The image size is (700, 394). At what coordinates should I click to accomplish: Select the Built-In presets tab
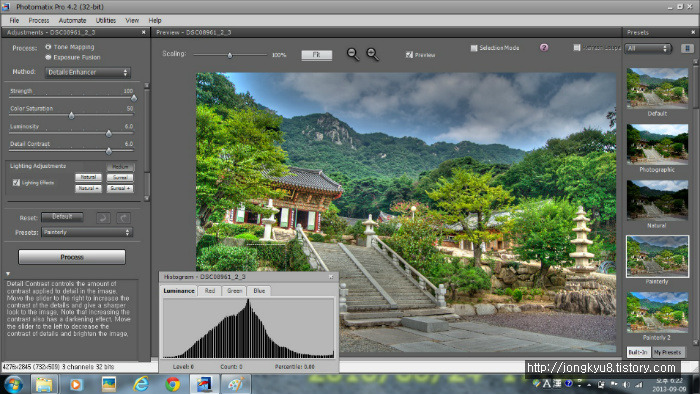pyautogui.click(x=638, y=353)
